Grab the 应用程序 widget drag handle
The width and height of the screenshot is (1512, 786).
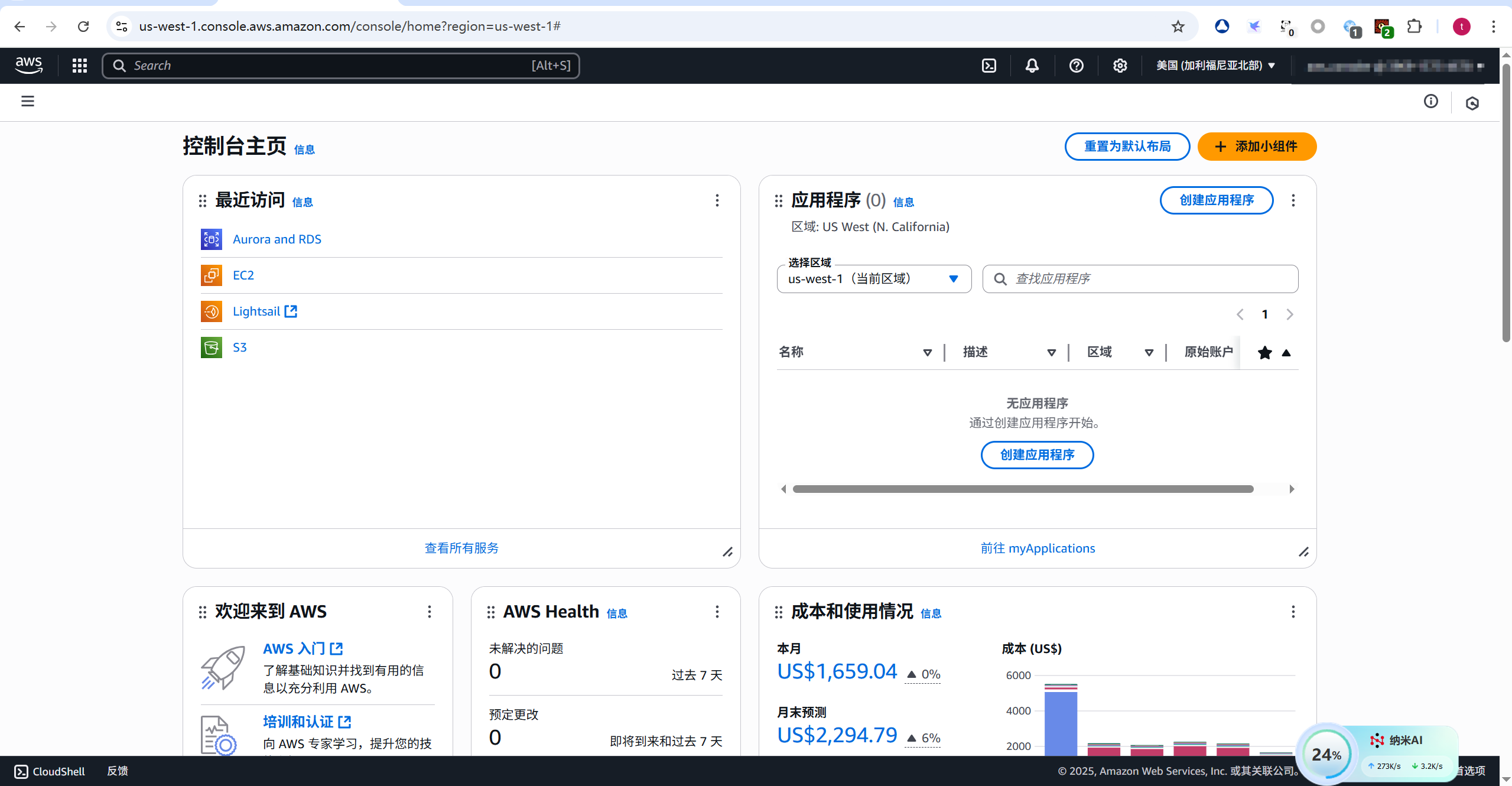(779, 201)
